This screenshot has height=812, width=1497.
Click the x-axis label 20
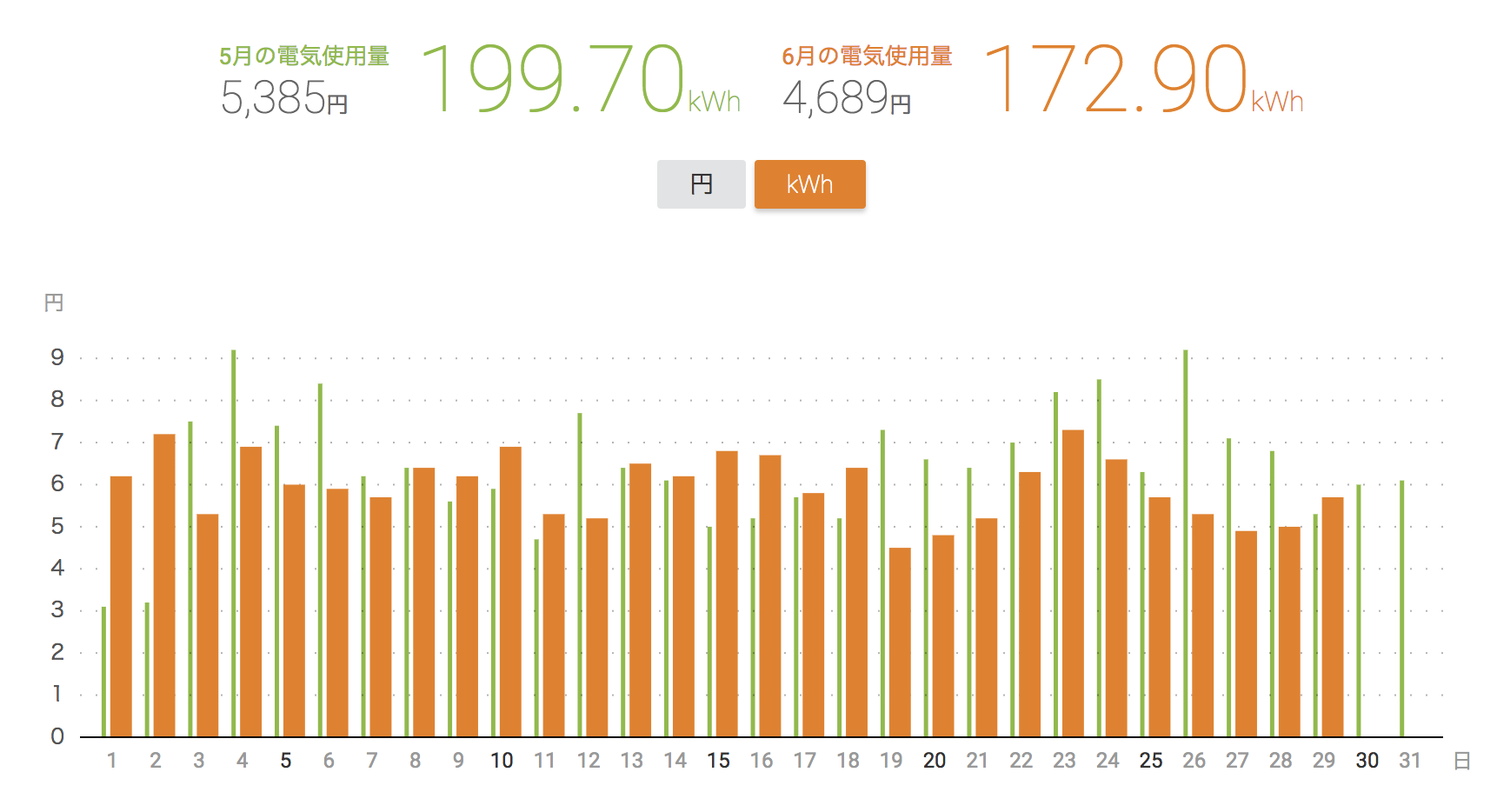[935, 761]
